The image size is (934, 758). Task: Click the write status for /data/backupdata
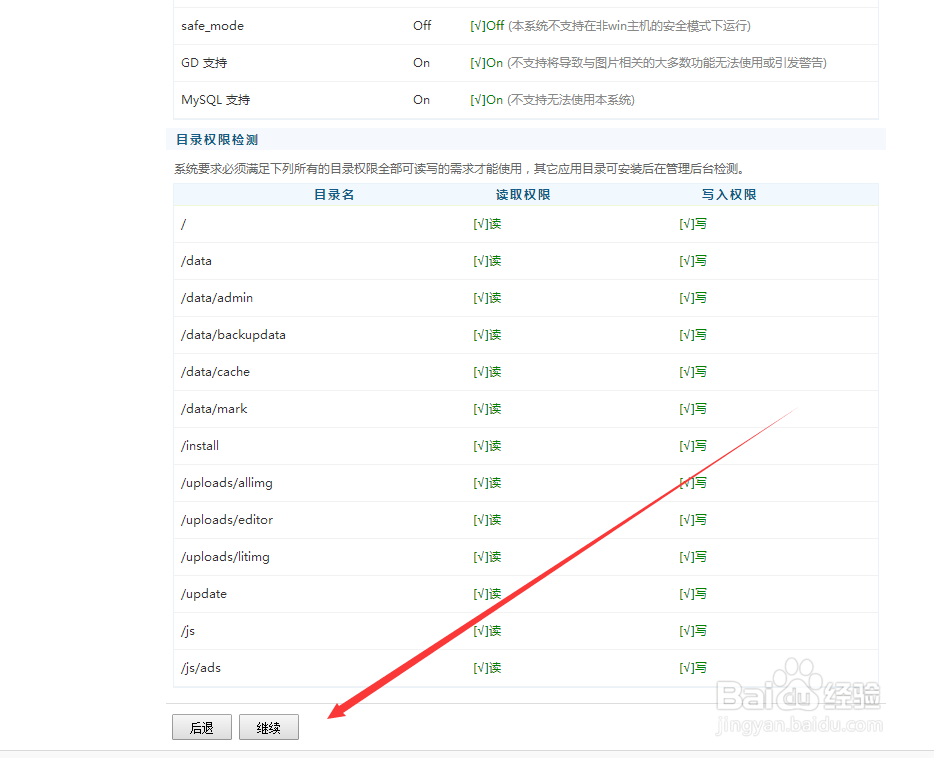pos(693,335)
